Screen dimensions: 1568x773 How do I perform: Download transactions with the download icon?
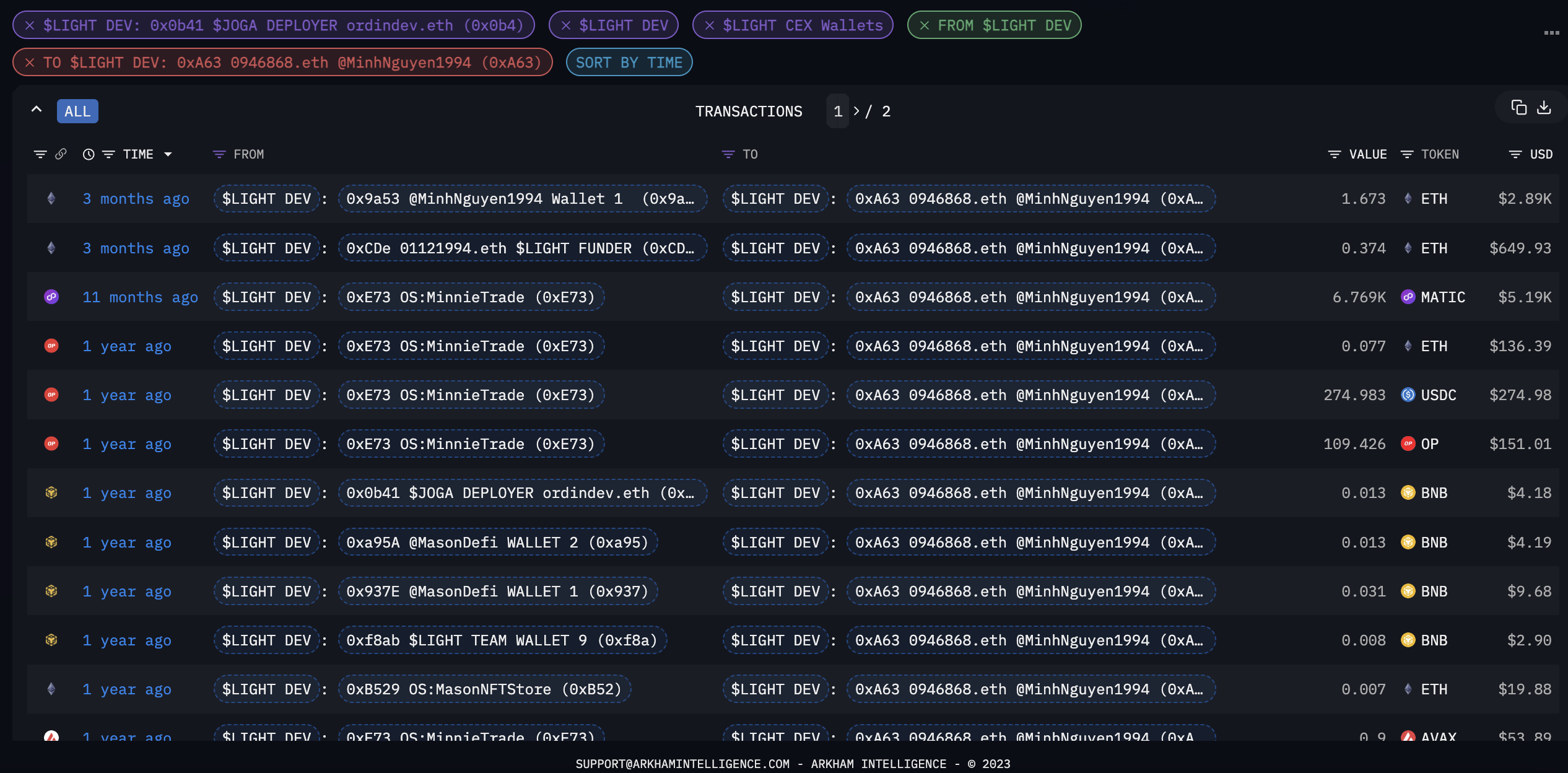point(1544,108)
